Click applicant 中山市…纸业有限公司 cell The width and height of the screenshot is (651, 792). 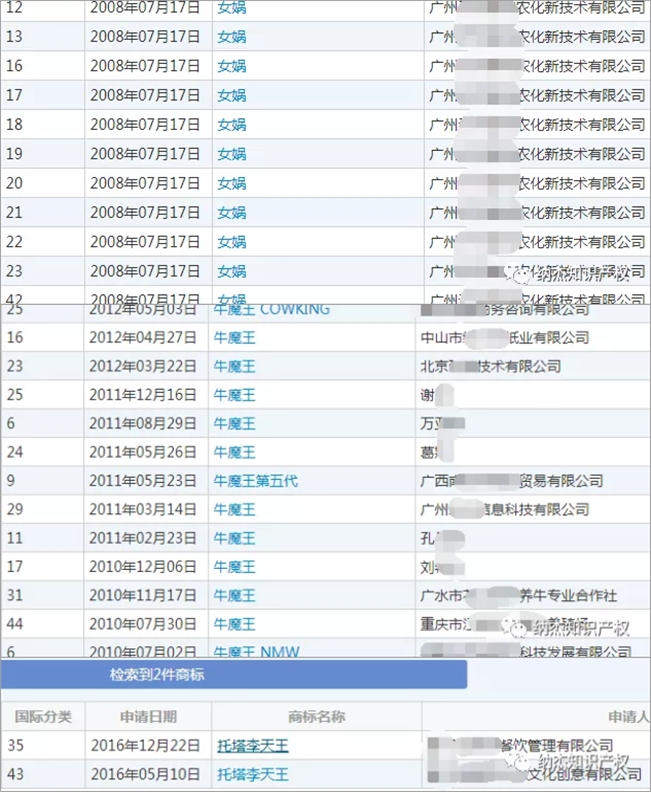coord(505,337)
